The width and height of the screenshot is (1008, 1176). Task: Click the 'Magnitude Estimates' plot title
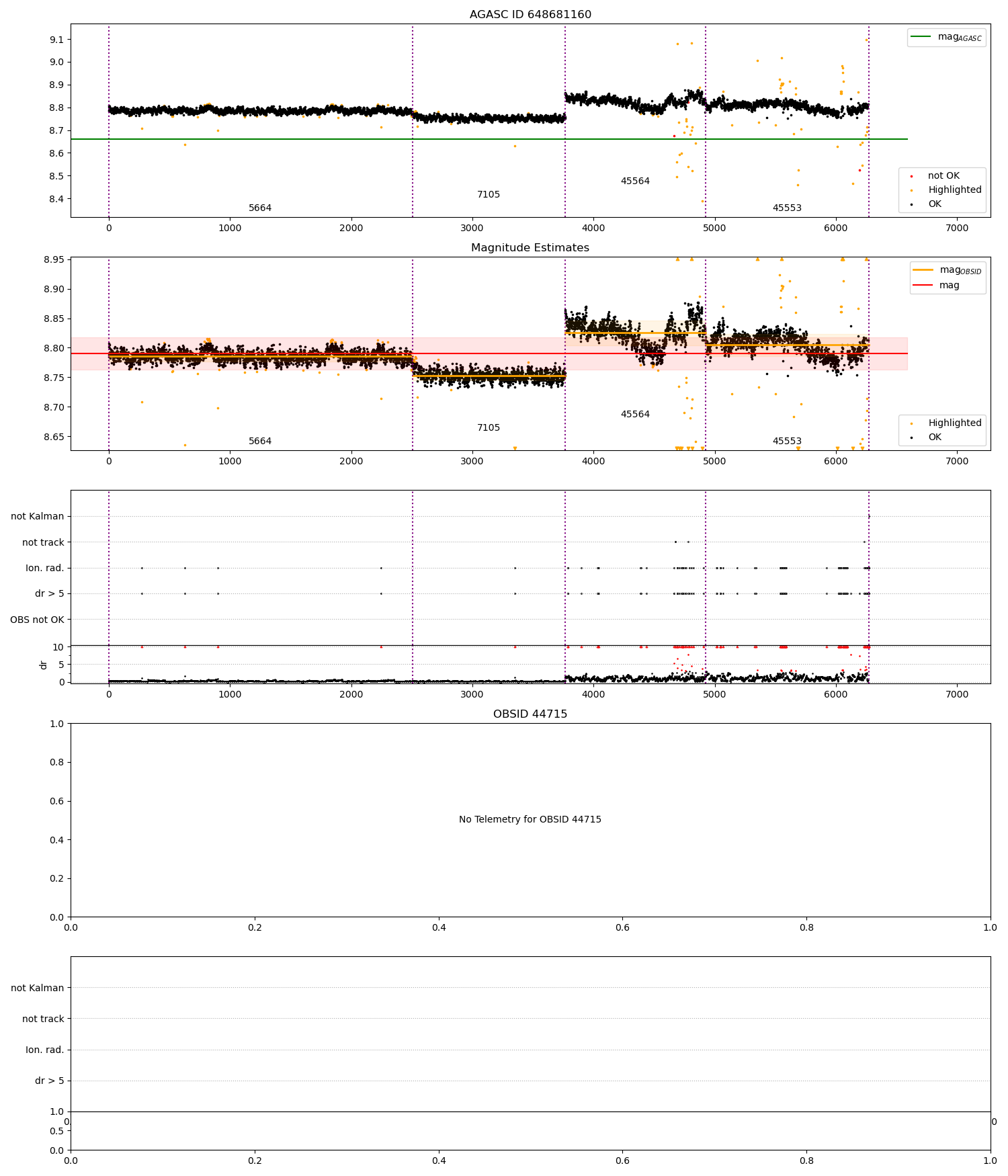[x=530, y=248]
